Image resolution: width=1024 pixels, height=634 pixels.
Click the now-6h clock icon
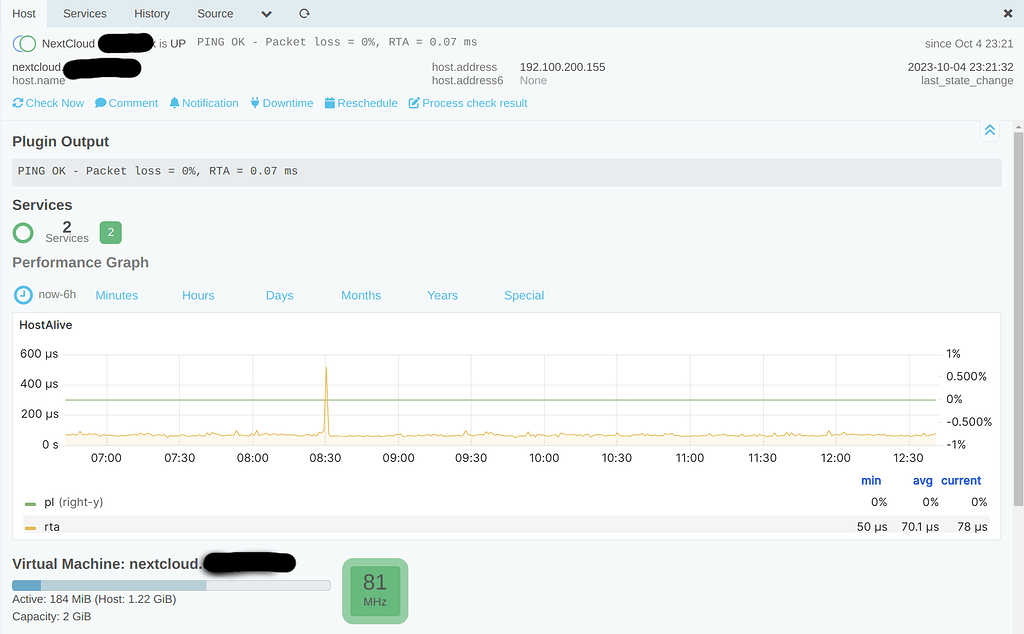coord(22,294)
